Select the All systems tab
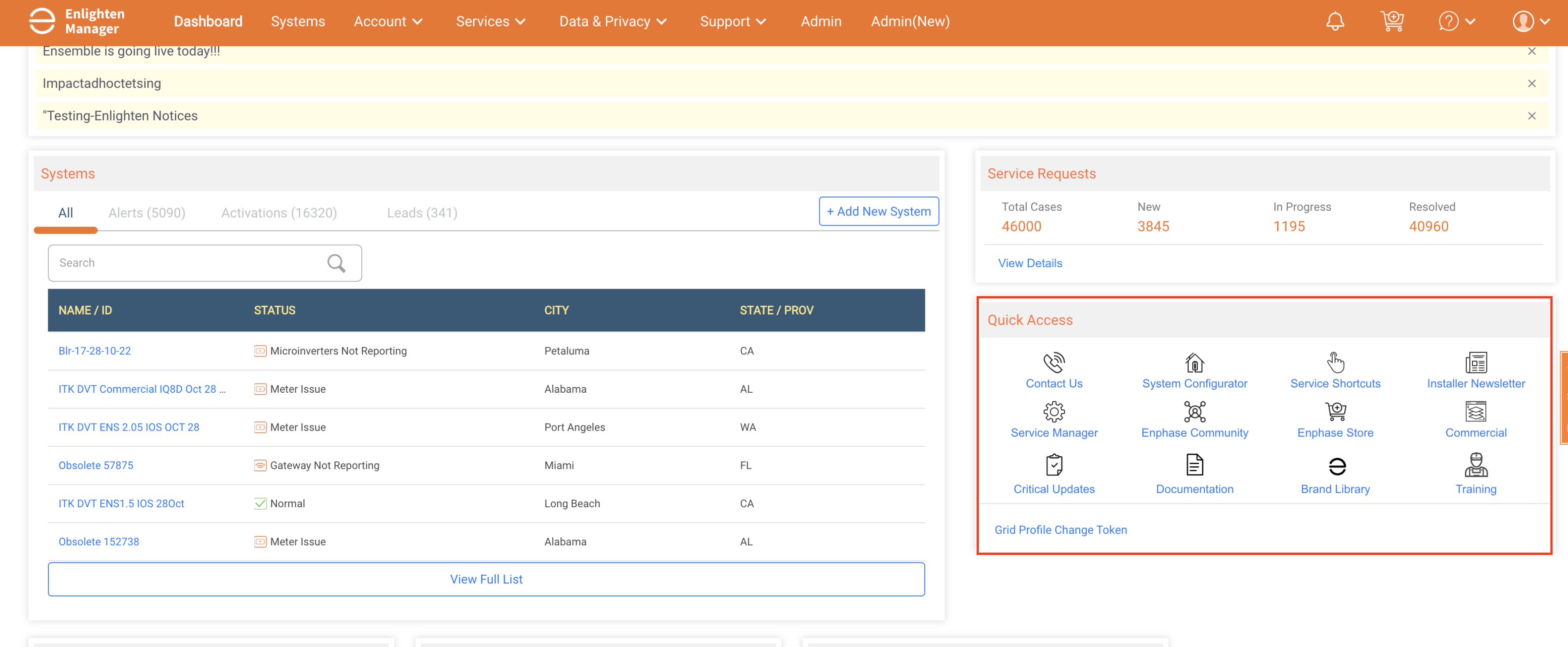1568x647 pixels. pyautogui.click(x=65, y=212)
